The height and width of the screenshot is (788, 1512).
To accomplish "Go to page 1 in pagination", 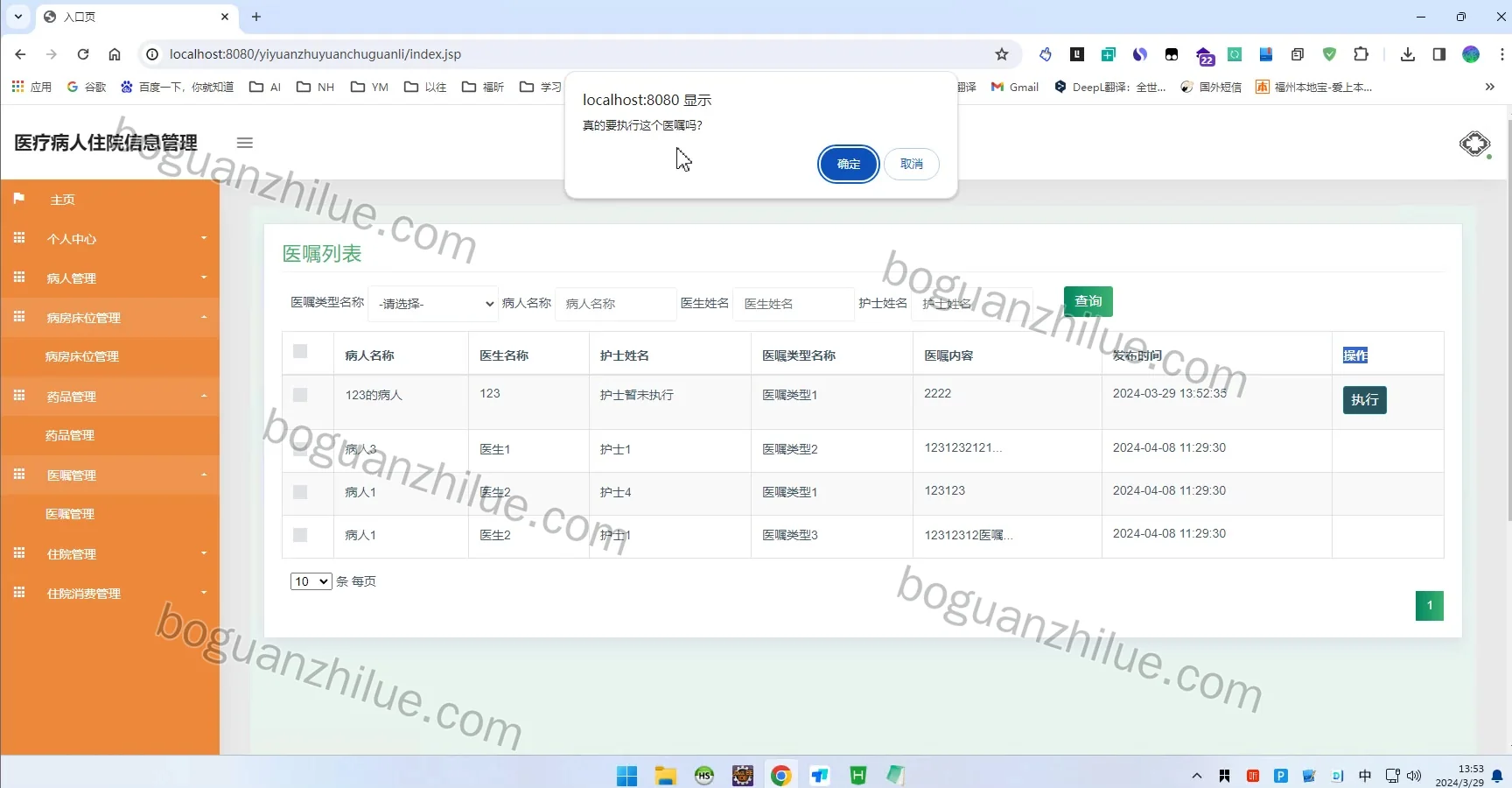I will (x=1429, y=606).
